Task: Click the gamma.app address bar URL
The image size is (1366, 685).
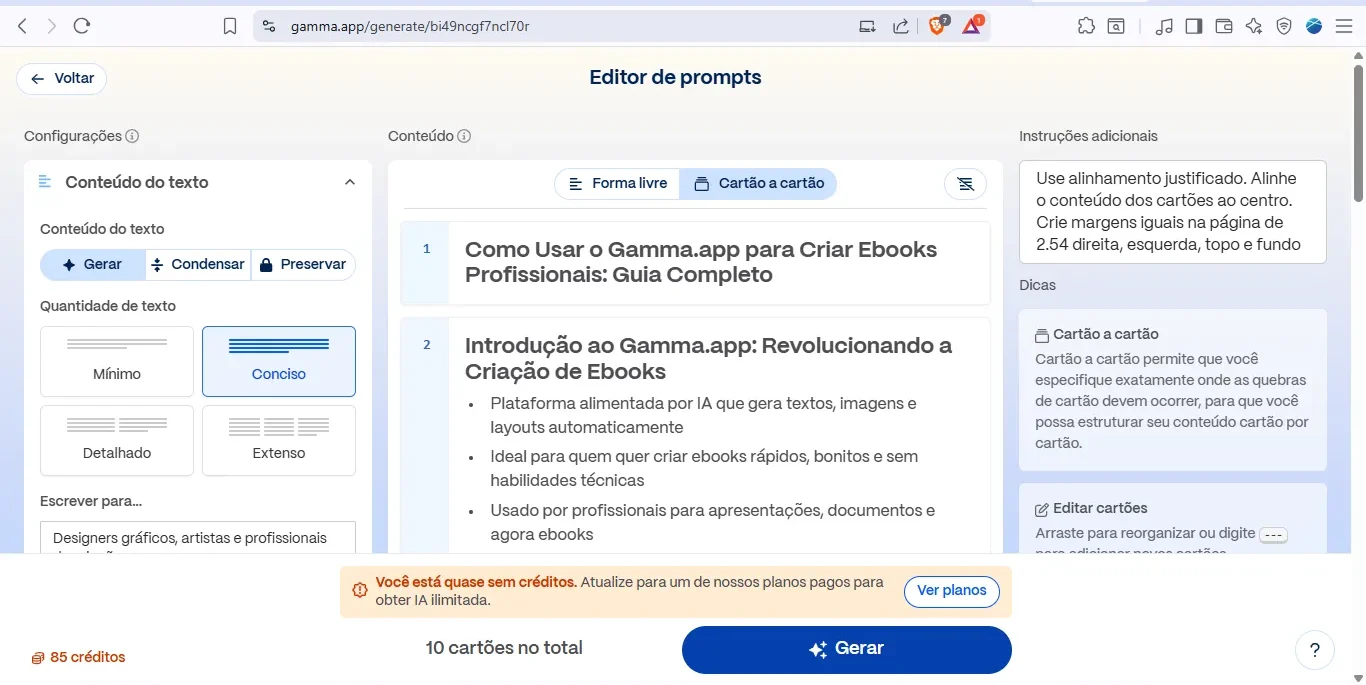Action: click(410, 26)
